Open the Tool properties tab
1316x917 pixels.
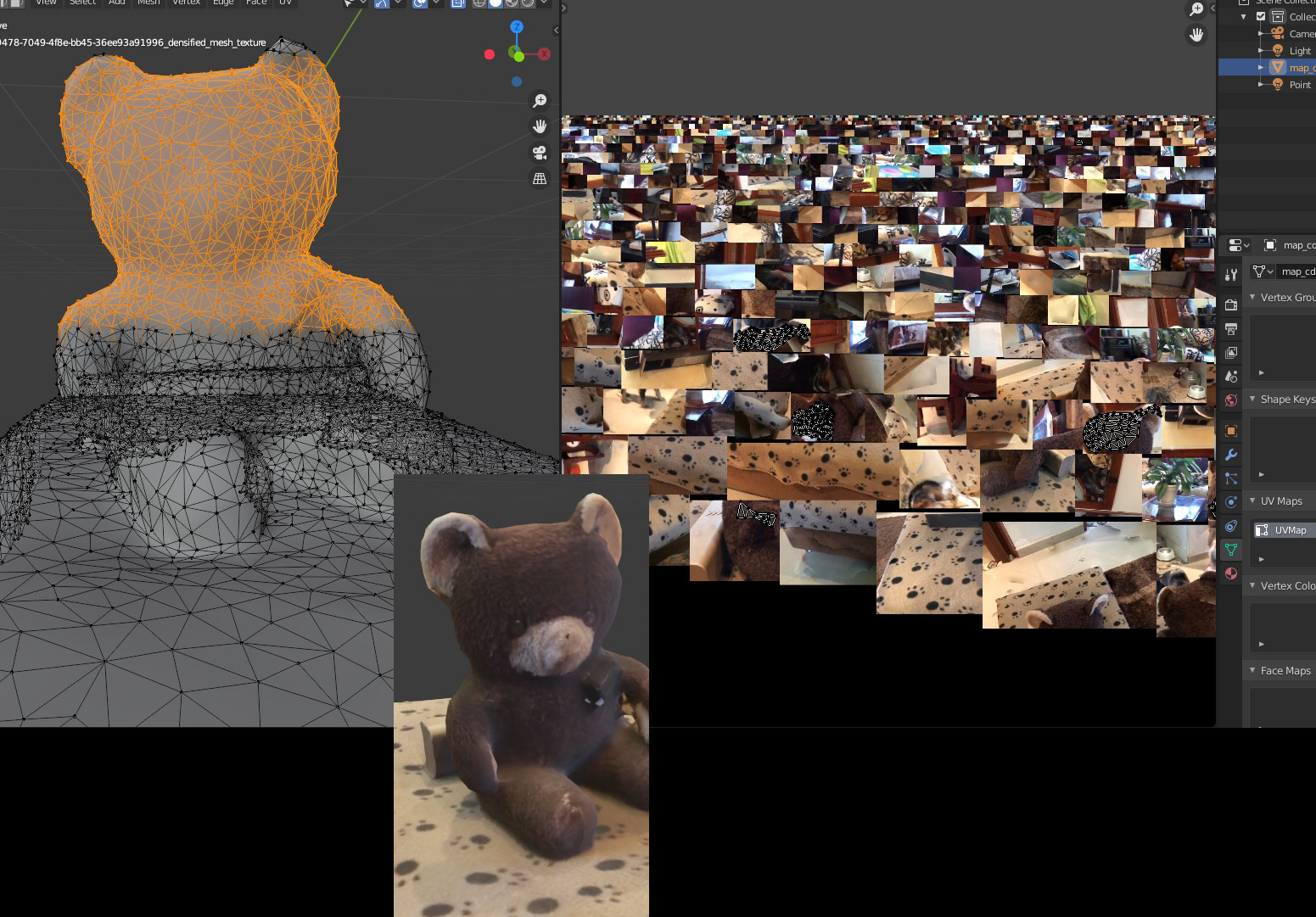pos(1231,274)
